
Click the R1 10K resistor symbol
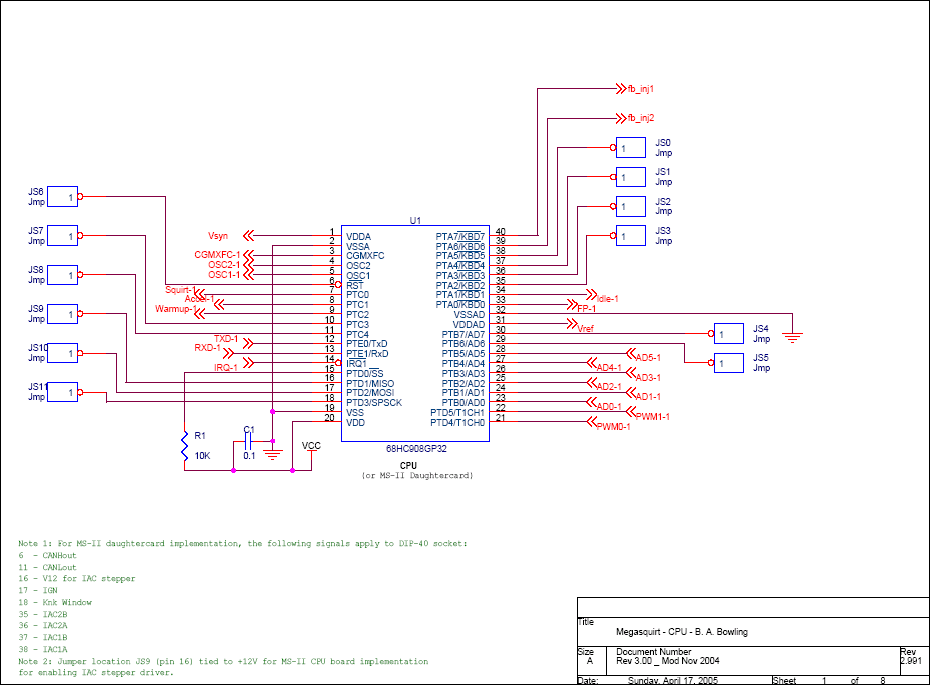click(x=184, y=447)
